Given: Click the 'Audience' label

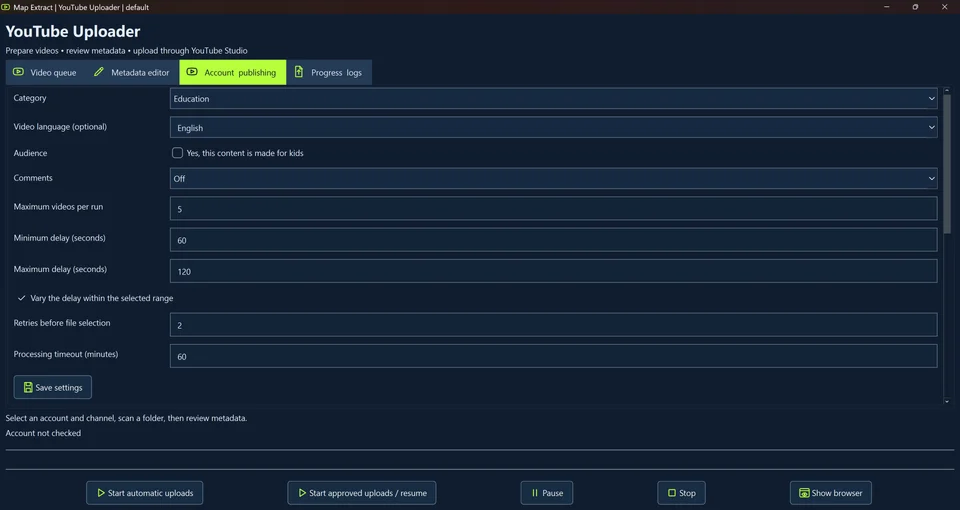Looking at the screenshot, I should 31,153.
